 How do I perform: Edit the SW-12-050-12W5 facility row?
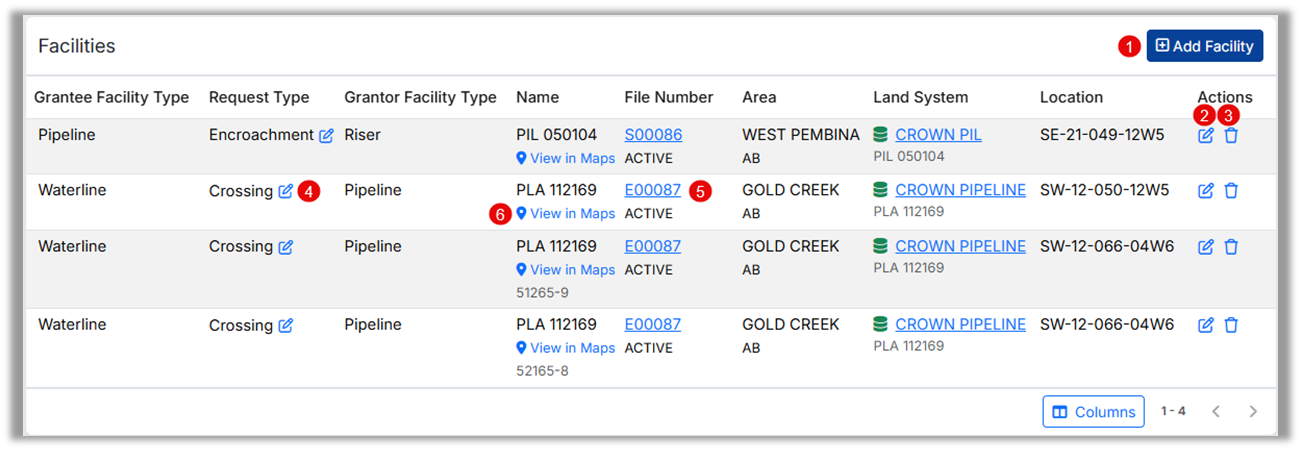tap(1206, 191)
